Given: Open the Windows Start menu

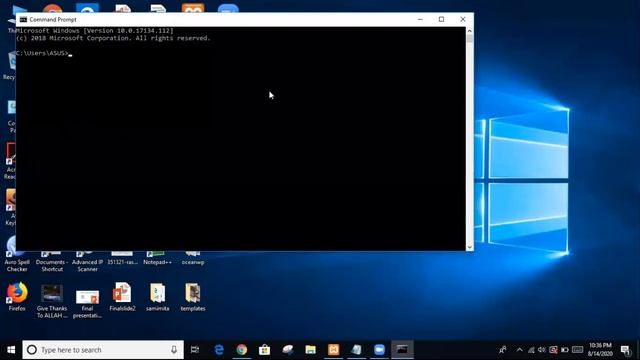Looking at the screenshot, I should pos(11,350).
